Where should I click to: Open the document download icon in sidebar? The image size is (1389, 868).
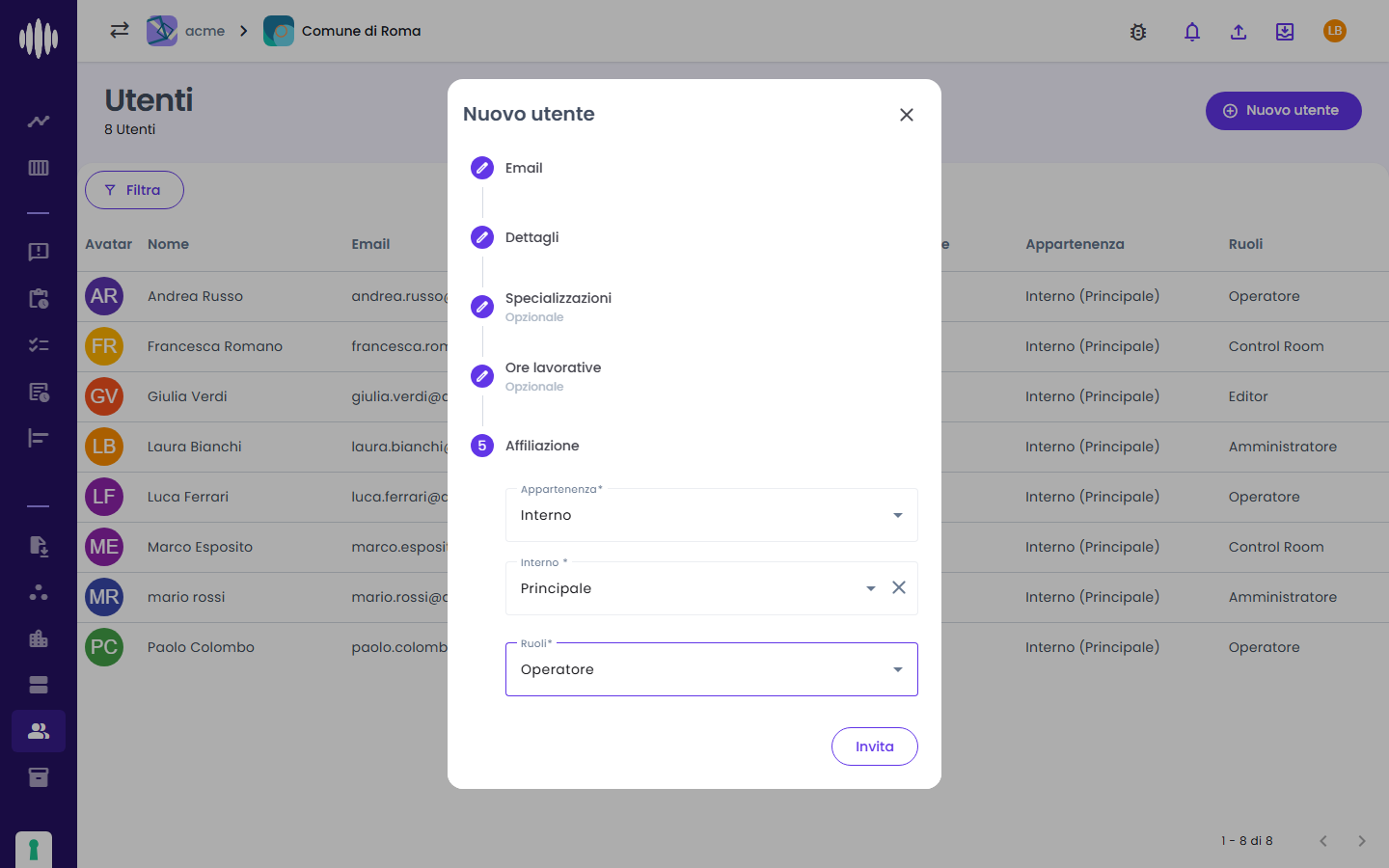39,546
